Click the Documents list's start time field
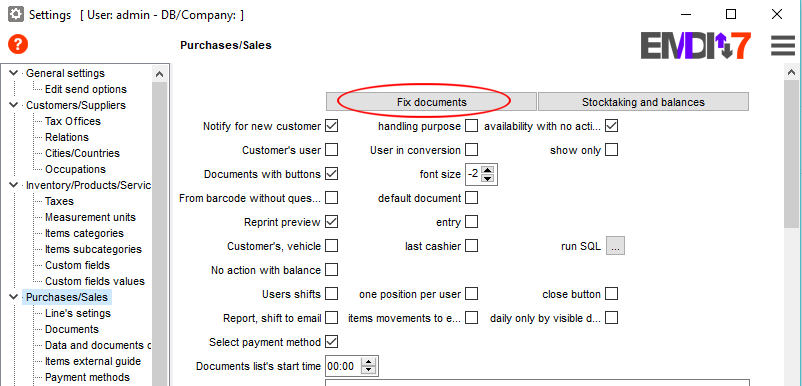 (343, 366)
